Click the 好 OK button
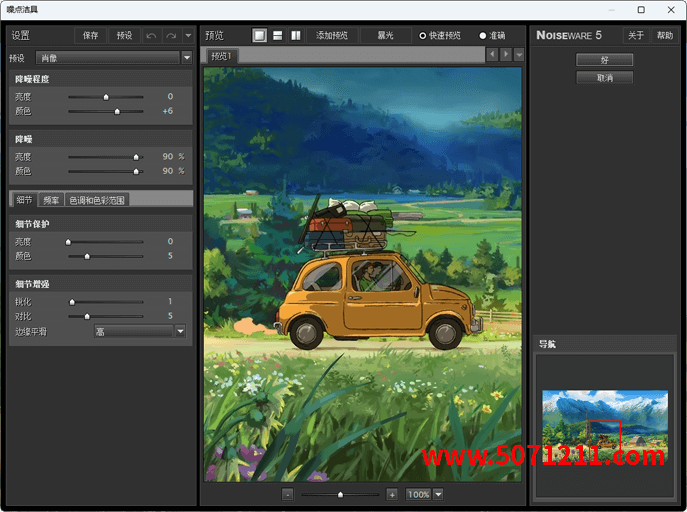This screenshot has width=687, height=512. (604, 60)
